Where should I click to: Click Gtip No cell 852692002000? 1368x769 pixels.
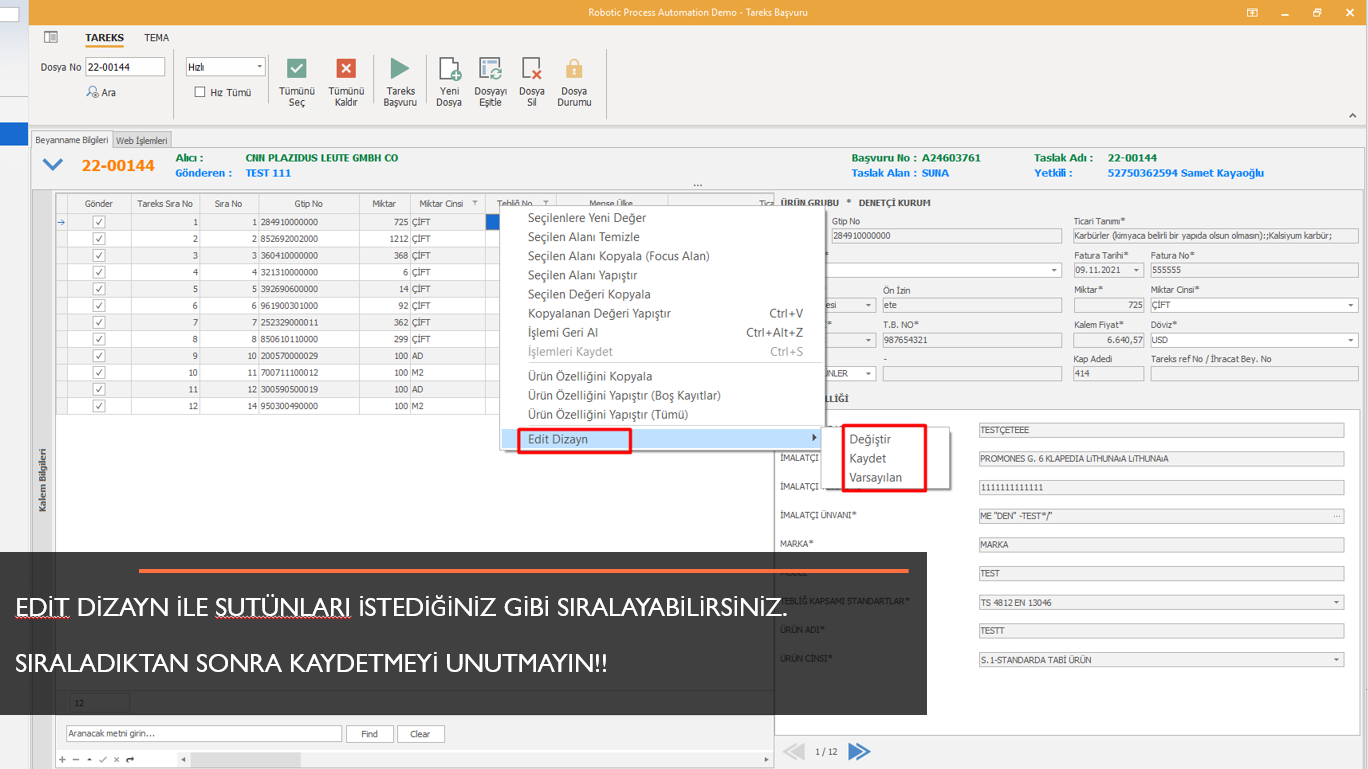[308, 239]
